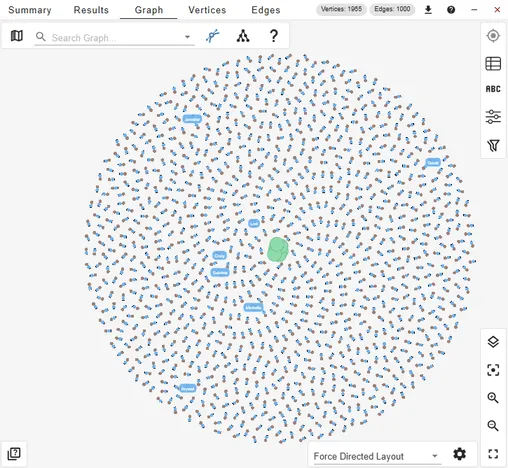This screenshot has width=508, height=468.
Task: Open the ABC labels settings
Action: (x=493, y=89)
